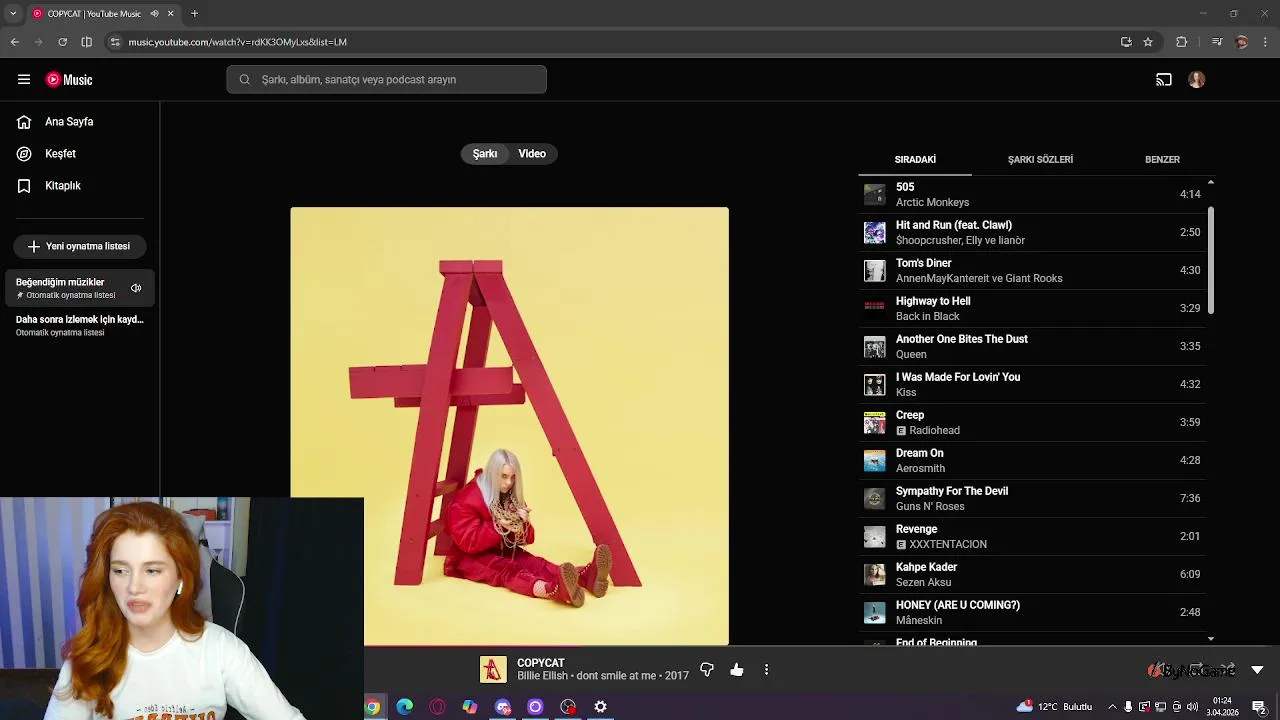Open Daha sonra izlemek için playlist

point(80,325)
